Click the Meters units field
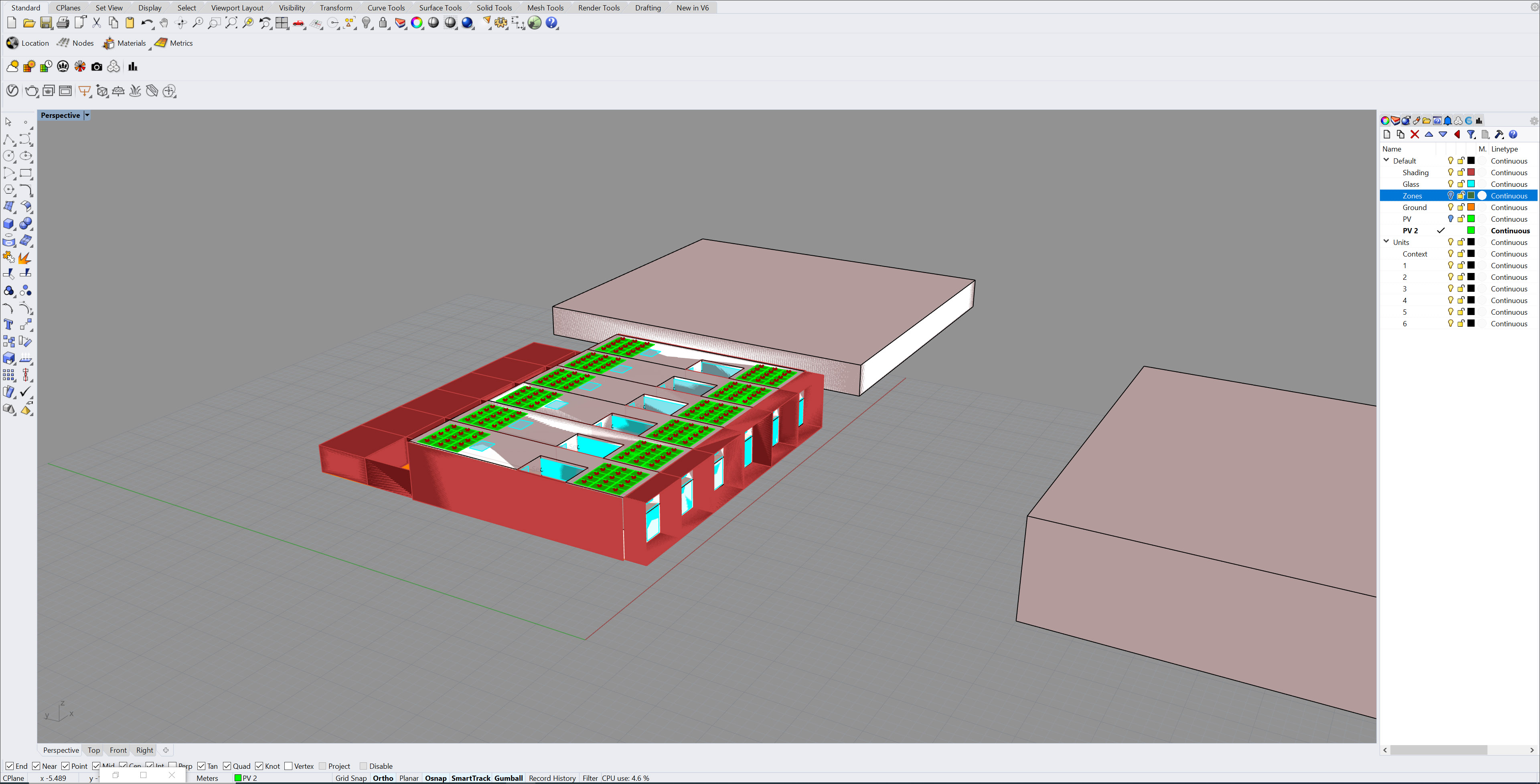 [x=207, y=778]
